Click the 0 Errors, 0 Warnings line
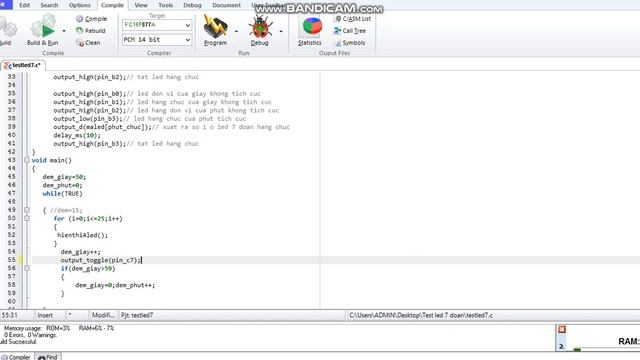 click(30, 335)
